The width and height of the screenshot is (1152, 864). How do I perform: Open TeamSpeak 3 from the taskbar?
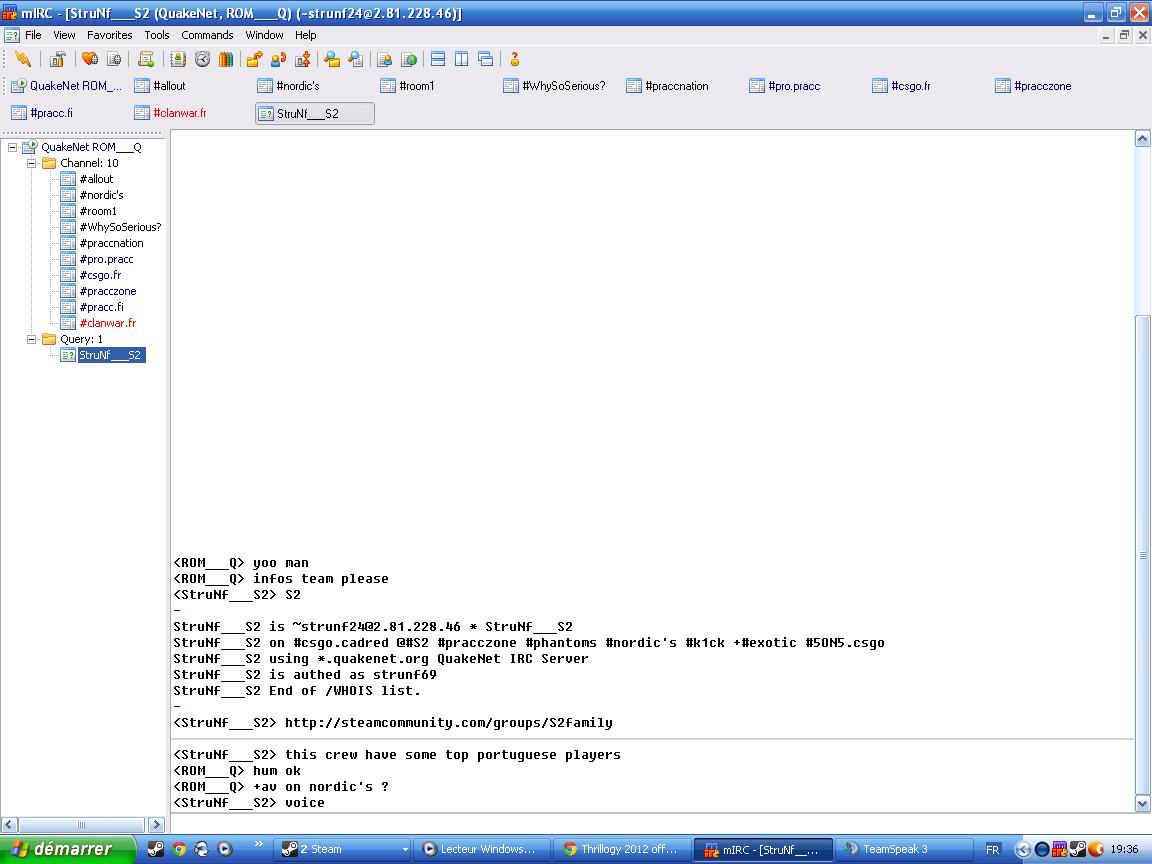coord(895,849)
